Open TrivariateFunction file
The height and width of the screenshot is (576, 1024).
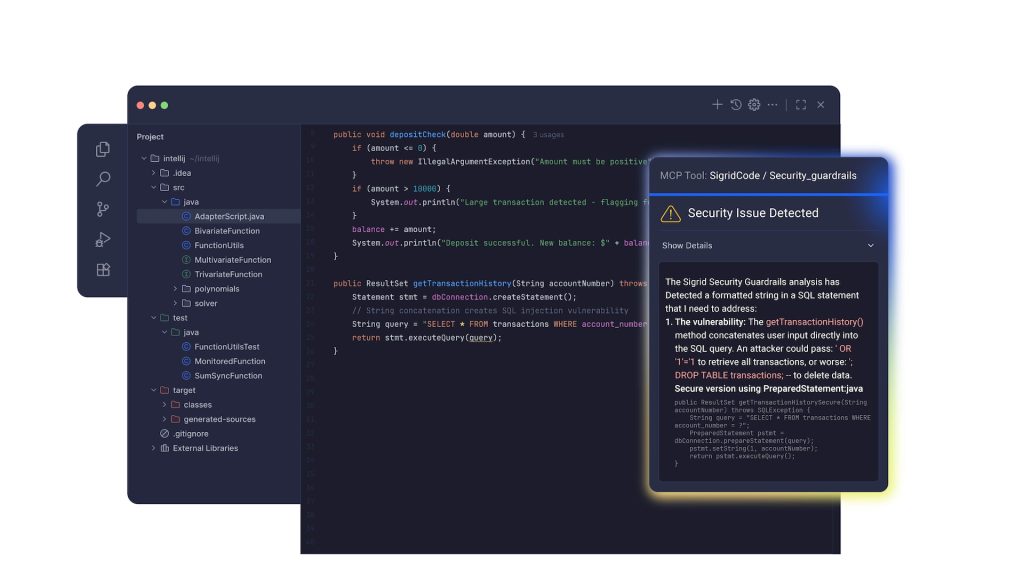point(228,274)
